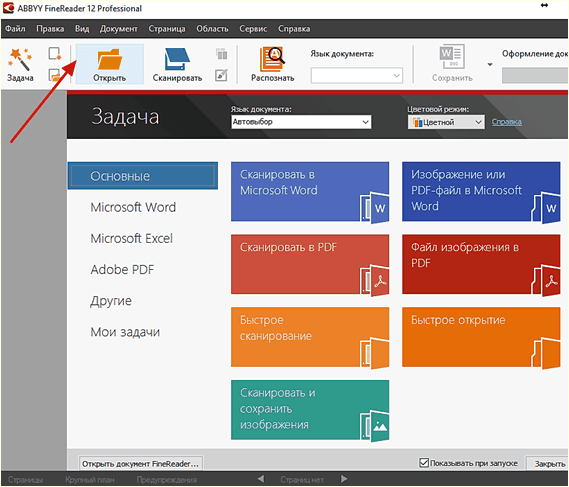
Task: Open the Цветной color mode dropdown
Action: click(x=446, y=122)
